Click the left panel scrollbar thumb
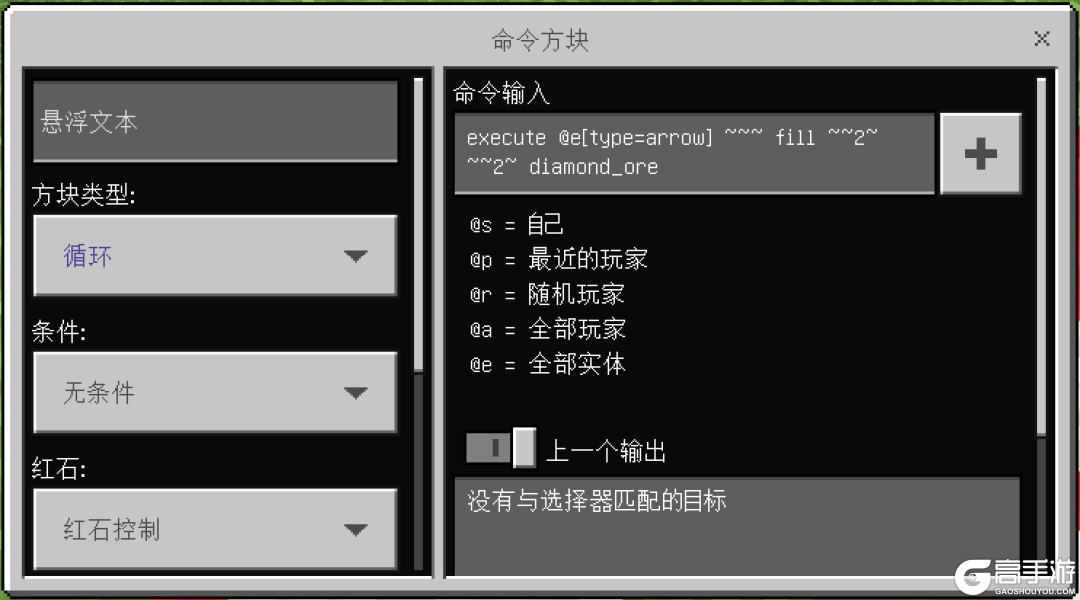The height and width of the screenshot is (600, 1080). (418, 225)
